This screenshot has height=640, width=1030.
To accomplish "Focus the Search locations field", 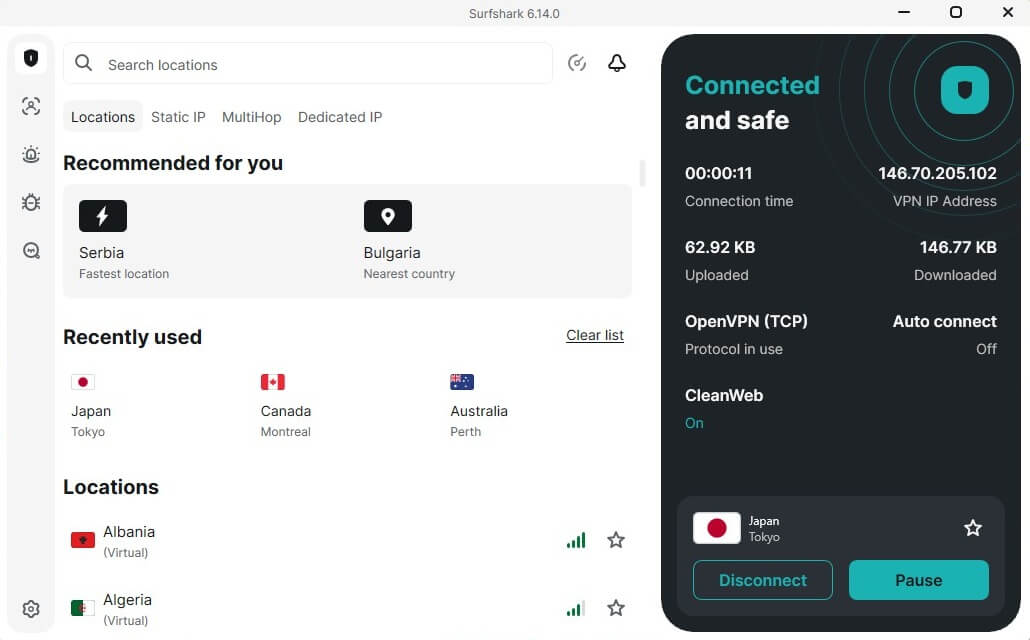I will 308,64.
